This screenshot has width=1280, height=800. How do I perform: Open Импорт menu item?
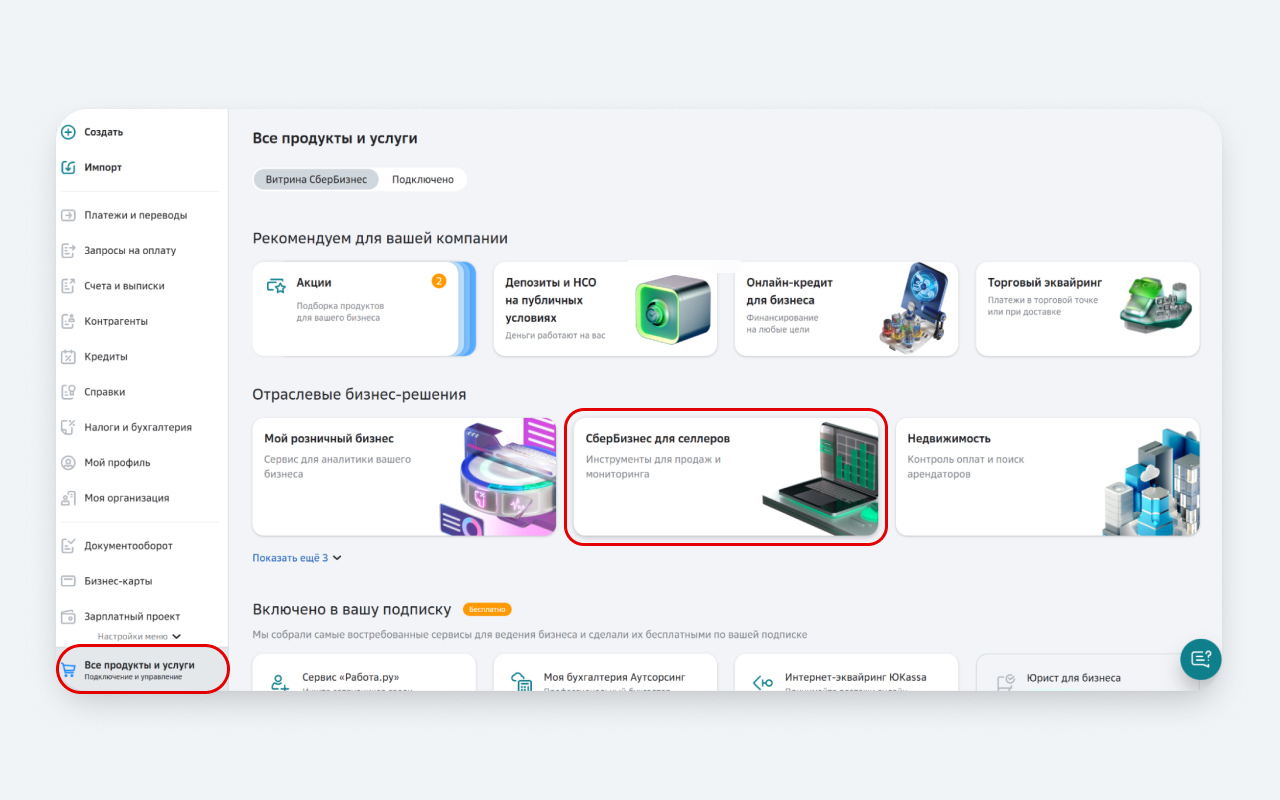click(x=103, y=167)
